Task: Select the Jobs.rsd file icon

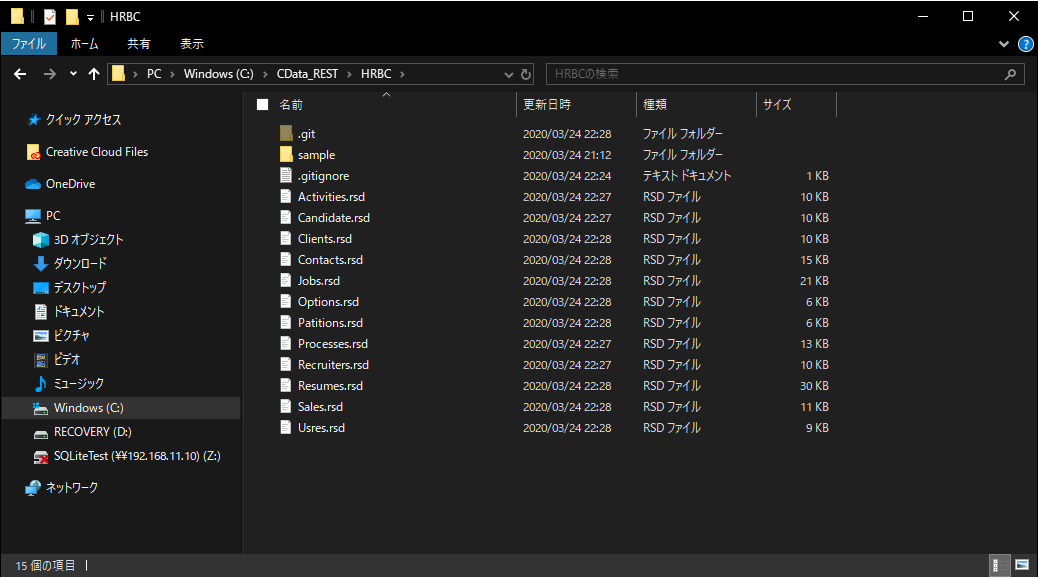Action: point(286,281)
